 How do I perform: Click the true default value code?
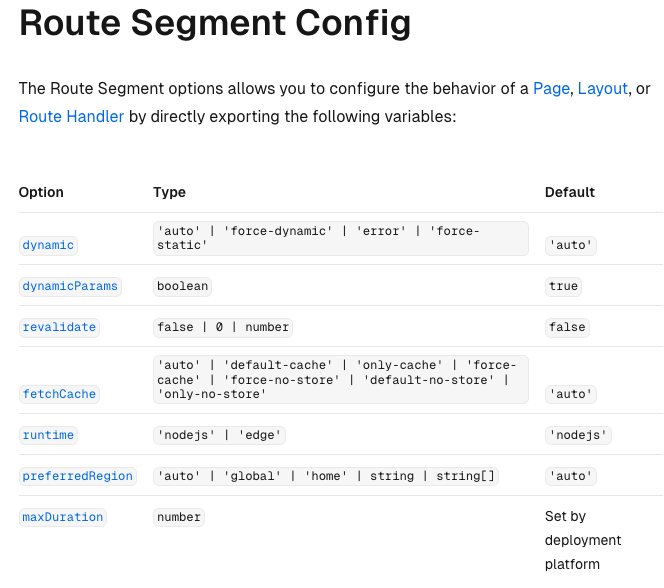point(563,287)
